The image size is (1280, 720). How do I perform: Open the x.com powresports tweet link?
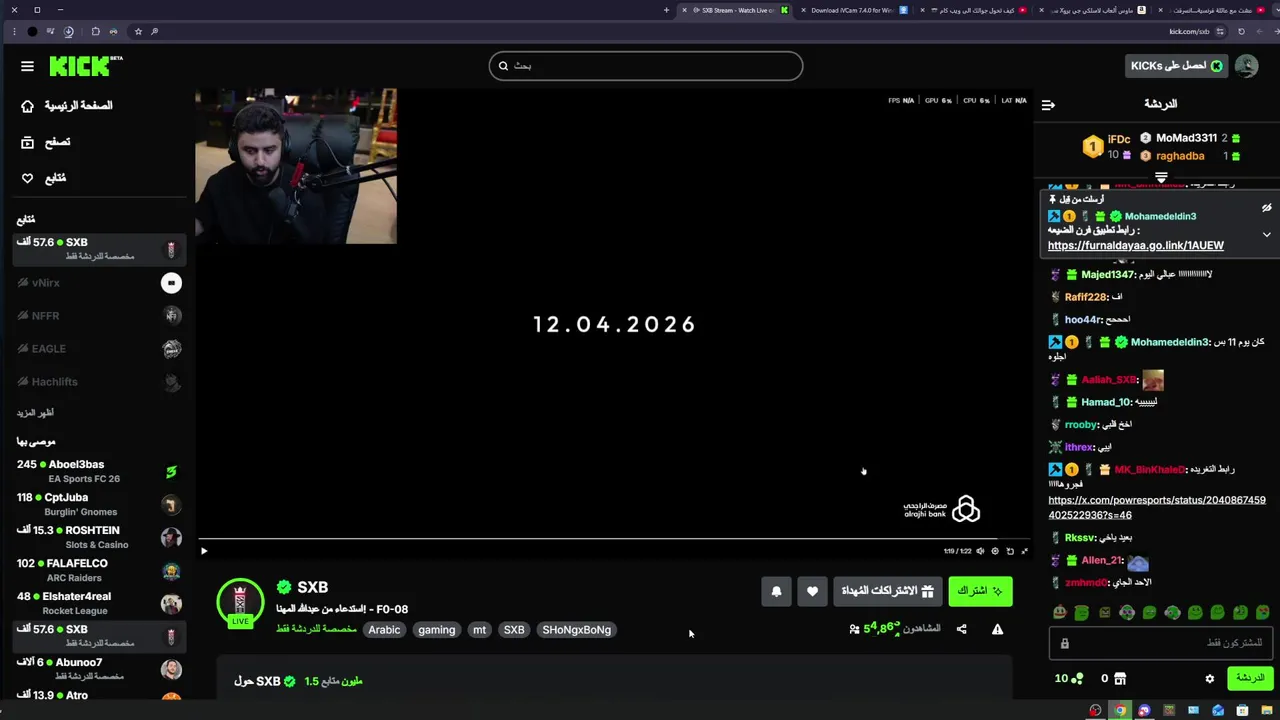point(1156,508)
